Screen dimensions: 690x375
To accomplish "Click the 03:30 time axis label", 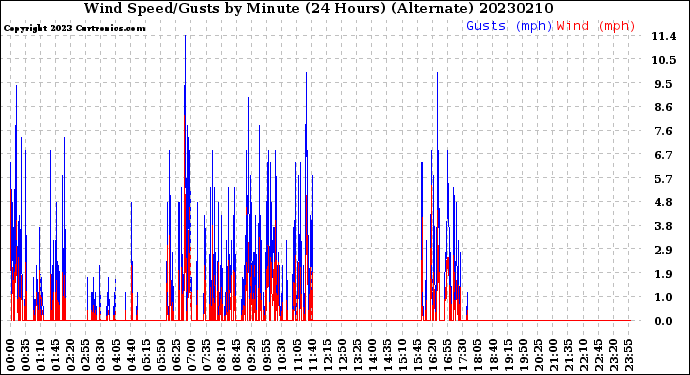I will coord(101,355).
